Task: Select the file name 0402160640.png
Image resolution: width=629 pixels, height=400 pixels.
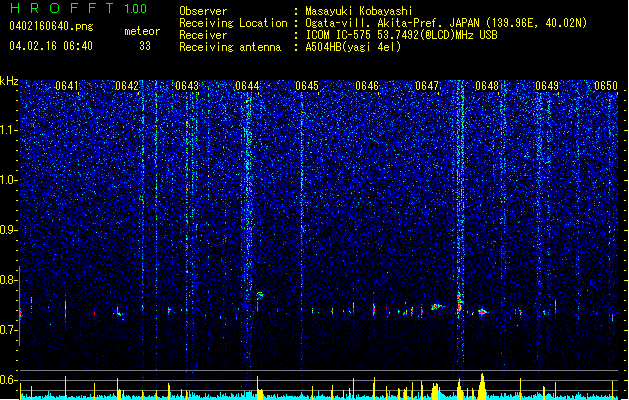Action: point(51,27)
